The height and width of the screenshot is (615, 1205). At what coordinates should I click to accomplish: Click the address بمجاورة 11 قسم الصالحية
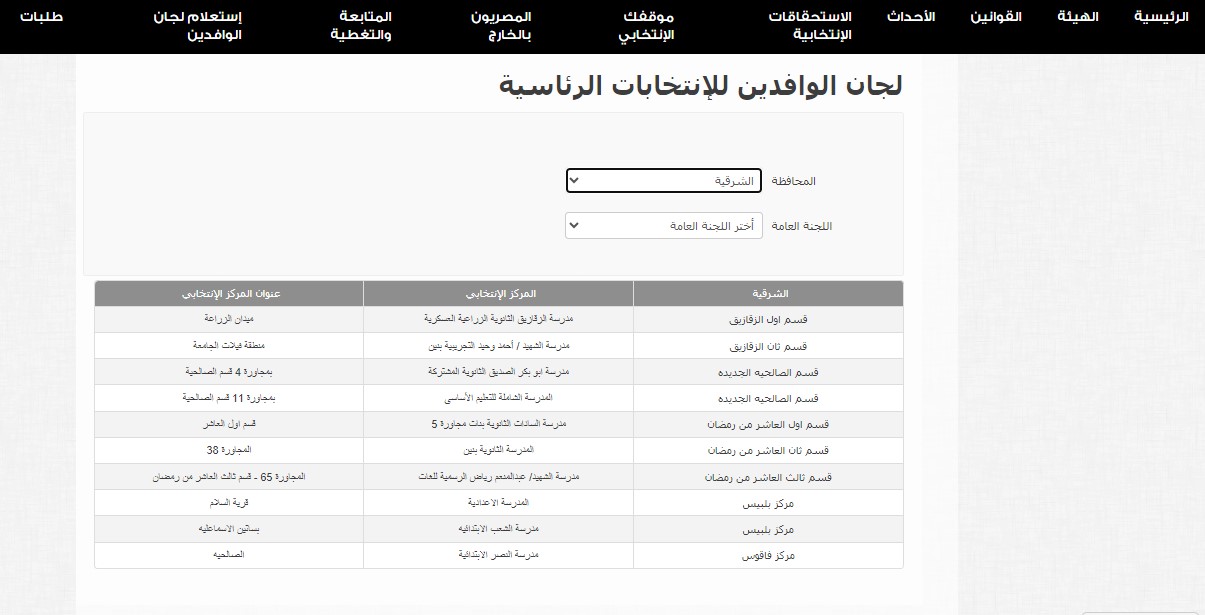(x=229, y=397)
